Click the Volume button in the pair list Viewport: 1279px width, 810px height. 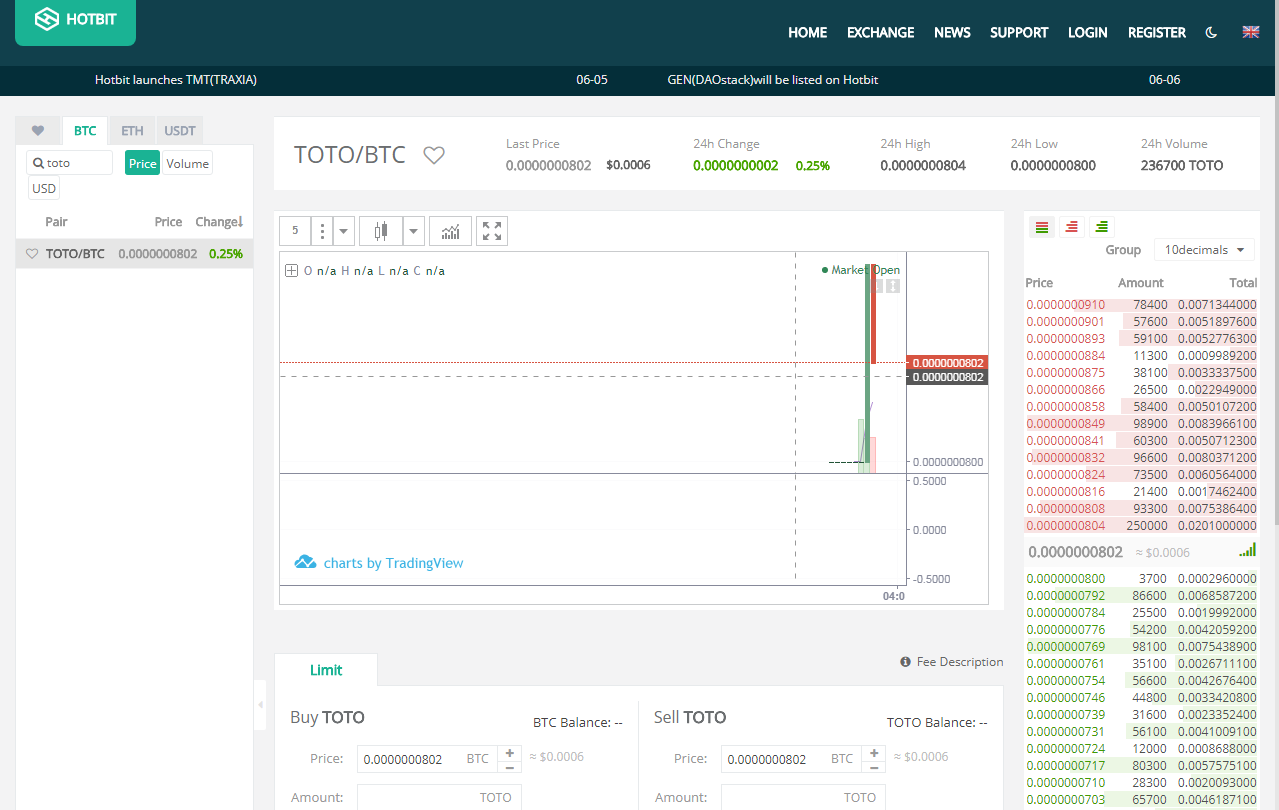(x=187, y=163)
